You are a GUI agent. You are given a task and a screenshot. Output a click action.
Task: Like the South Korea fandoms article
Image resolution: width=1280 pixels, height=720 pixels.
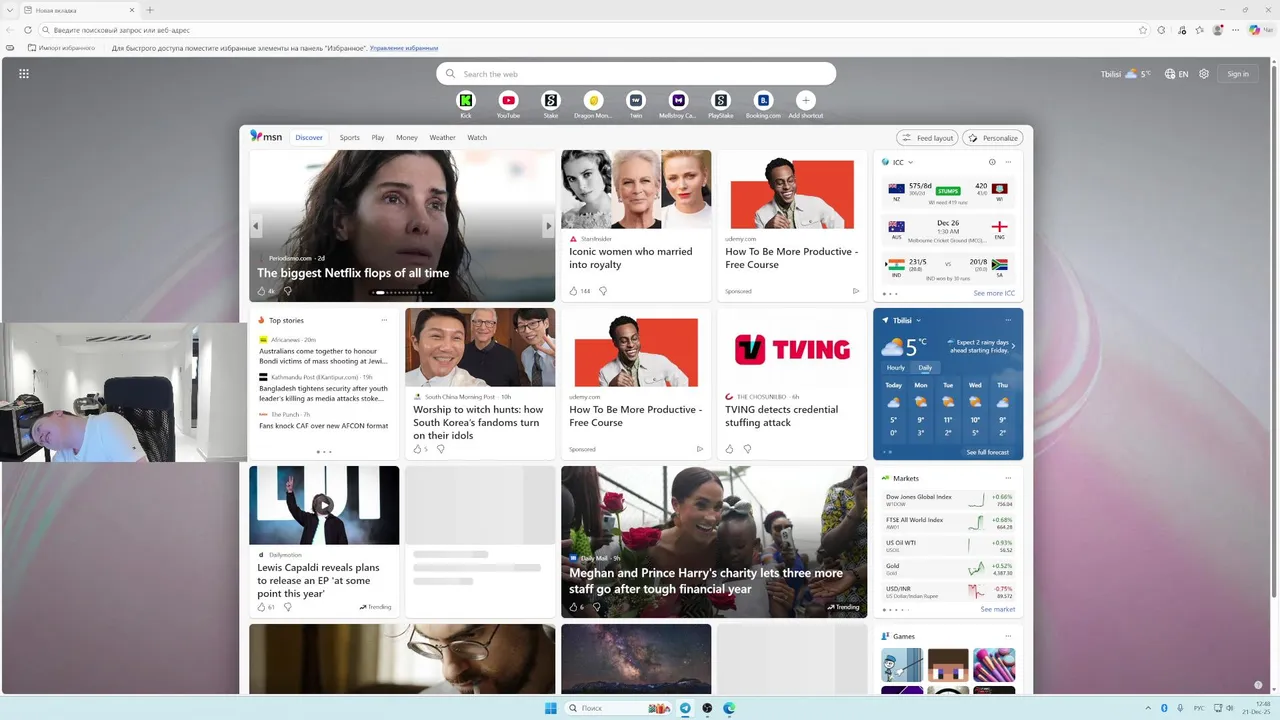tap(418, 449)
